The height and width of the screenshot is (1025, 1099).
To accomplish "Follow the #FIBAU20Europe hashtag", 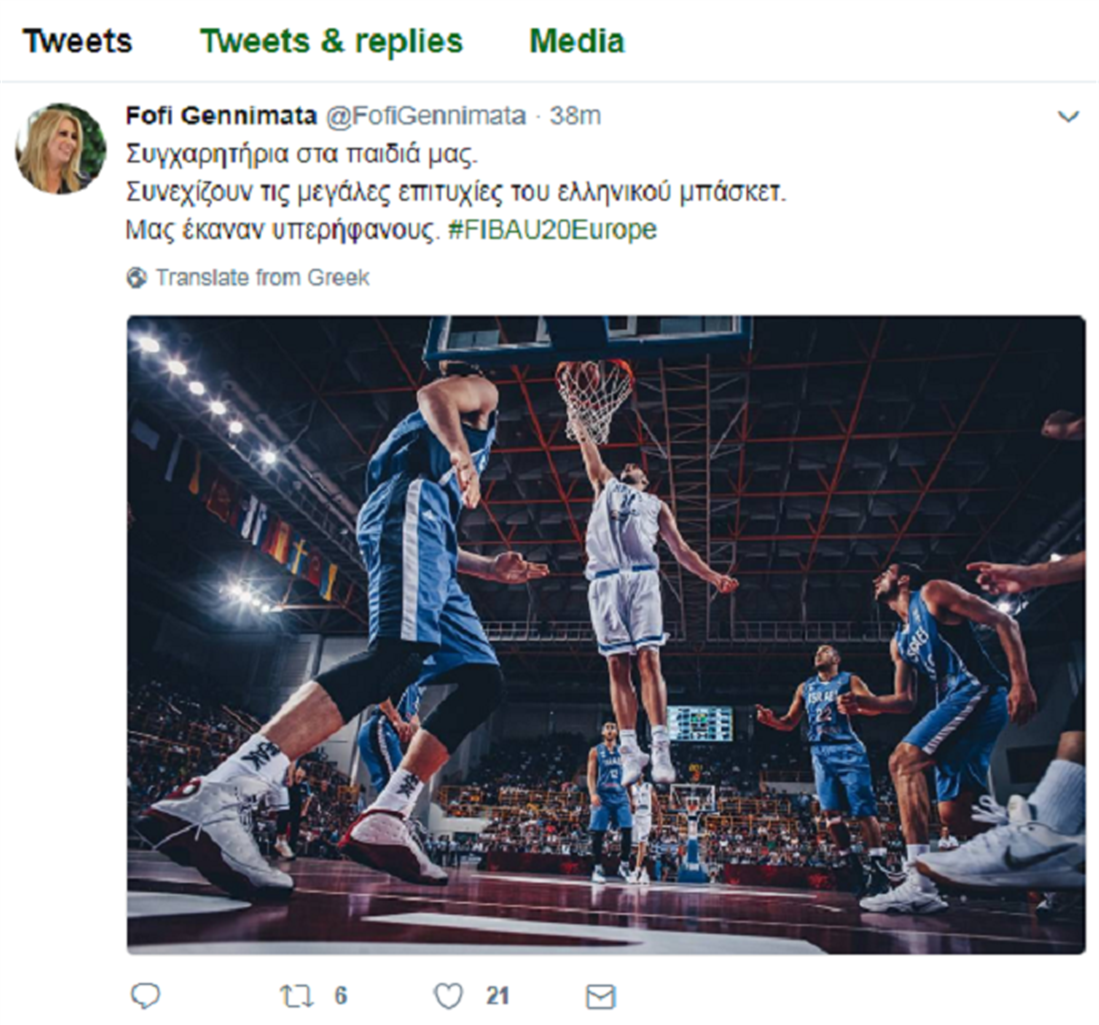I will 552,230.
